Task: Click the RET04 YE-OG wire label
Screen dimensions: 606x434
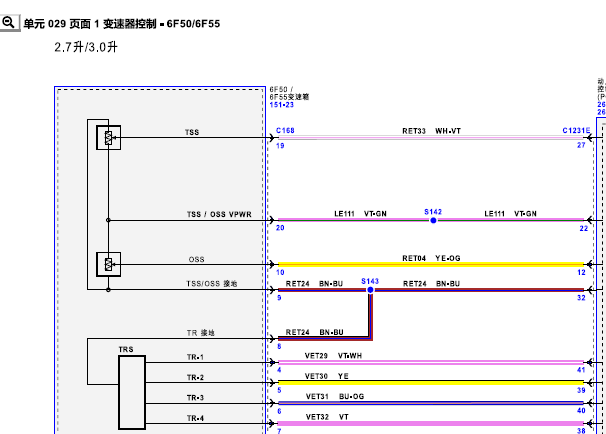Action: [x=431, y=258]
